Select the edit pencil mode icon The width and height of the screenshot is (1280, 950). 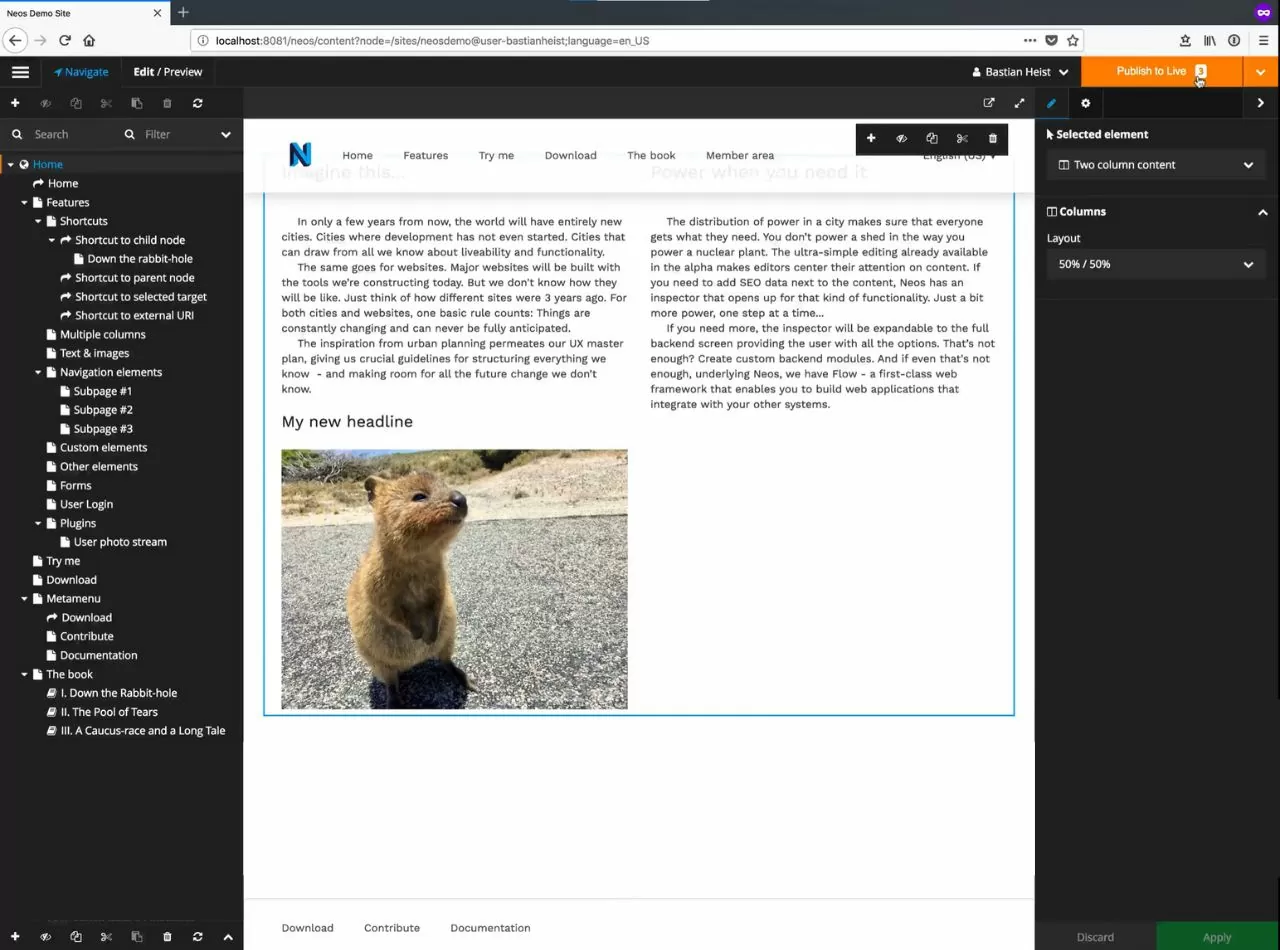tap(1051, 103)
